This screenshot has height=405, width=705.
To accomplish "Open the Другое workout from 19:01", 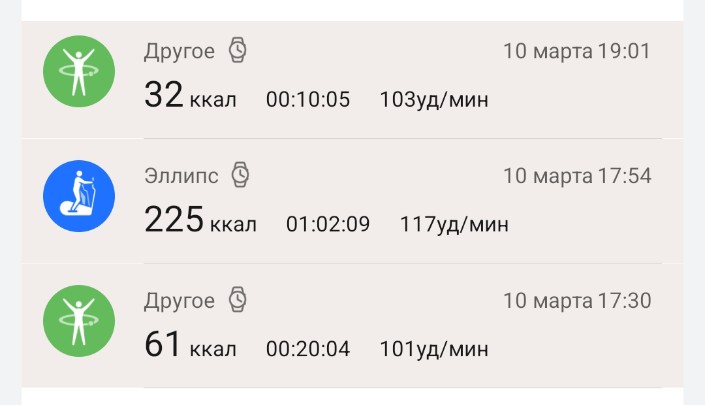I will (x=179, y=50).
